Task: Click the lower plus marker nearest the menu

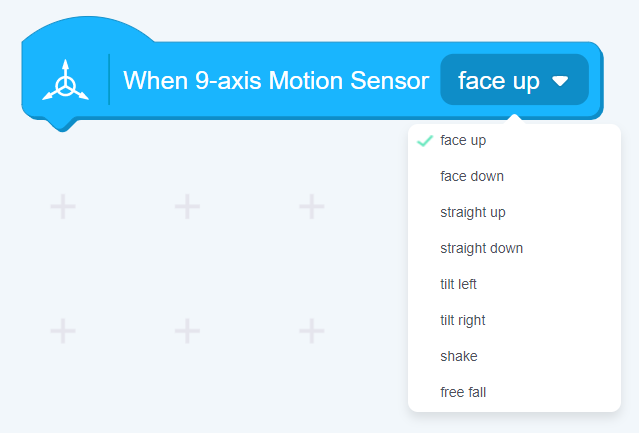Action: 312,329
